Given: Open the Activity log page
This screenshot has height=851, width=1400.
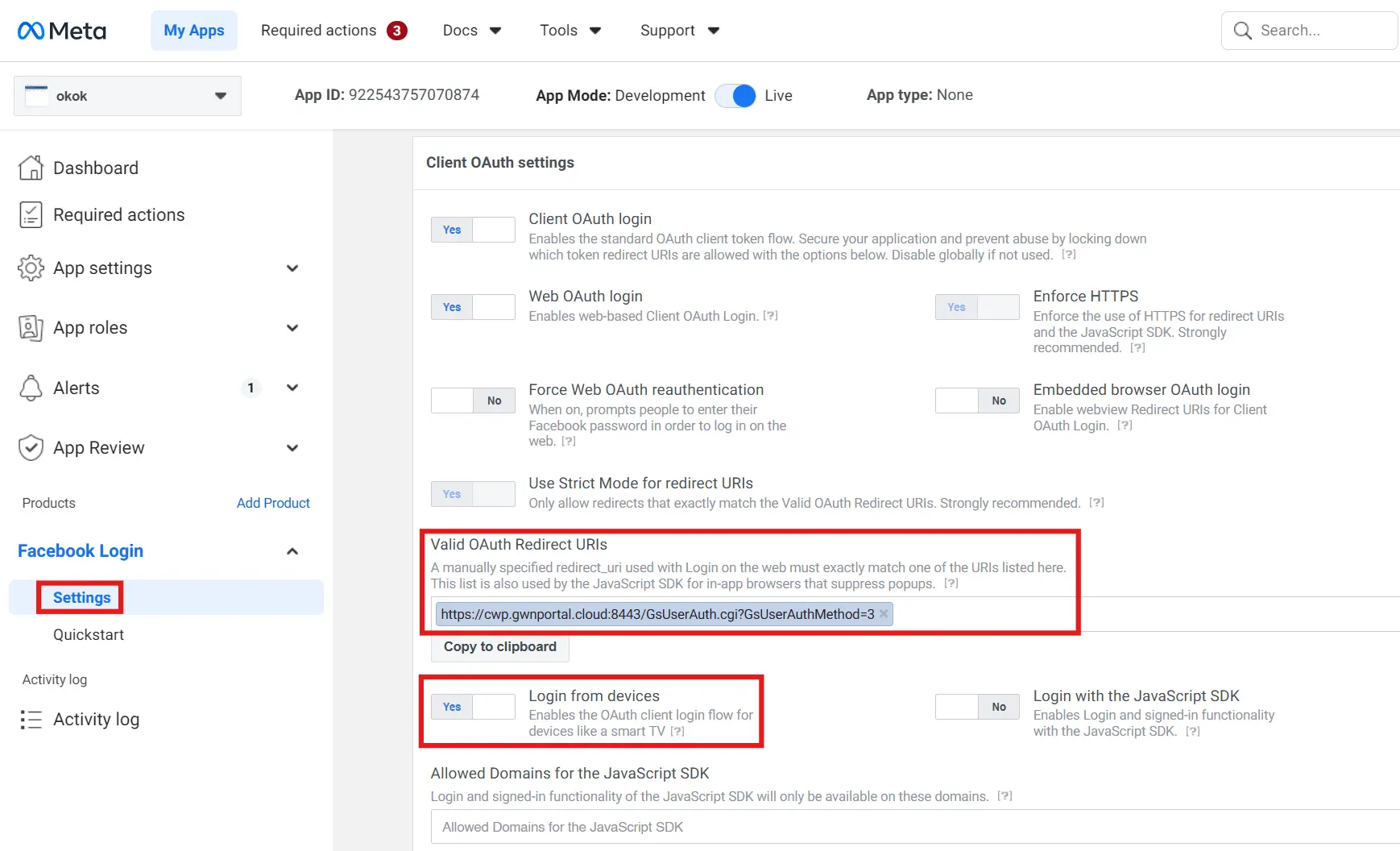Looking at the screenshot, I should [x=97, y=720].
